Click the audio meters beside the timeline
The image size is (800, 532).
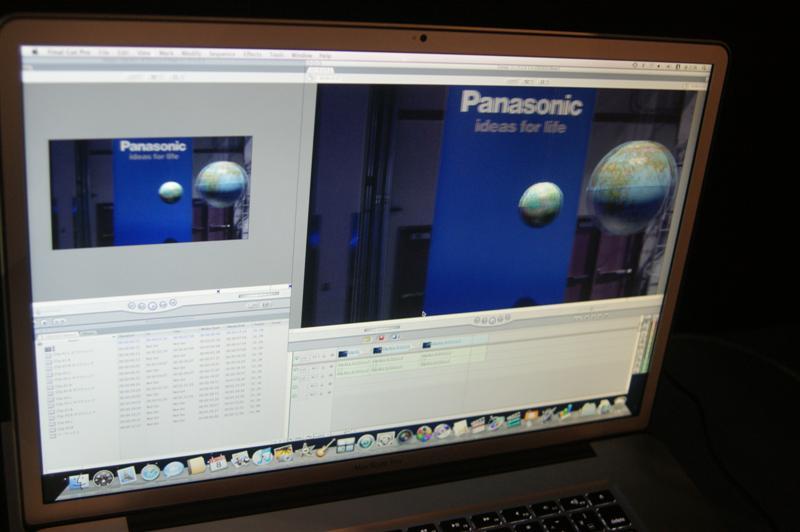tap(645, 344)
